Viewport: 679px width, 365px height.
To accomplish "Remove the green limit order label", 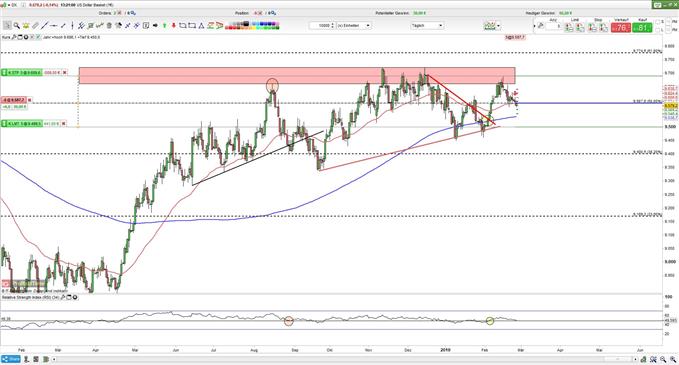I will [x=64, y=124].
